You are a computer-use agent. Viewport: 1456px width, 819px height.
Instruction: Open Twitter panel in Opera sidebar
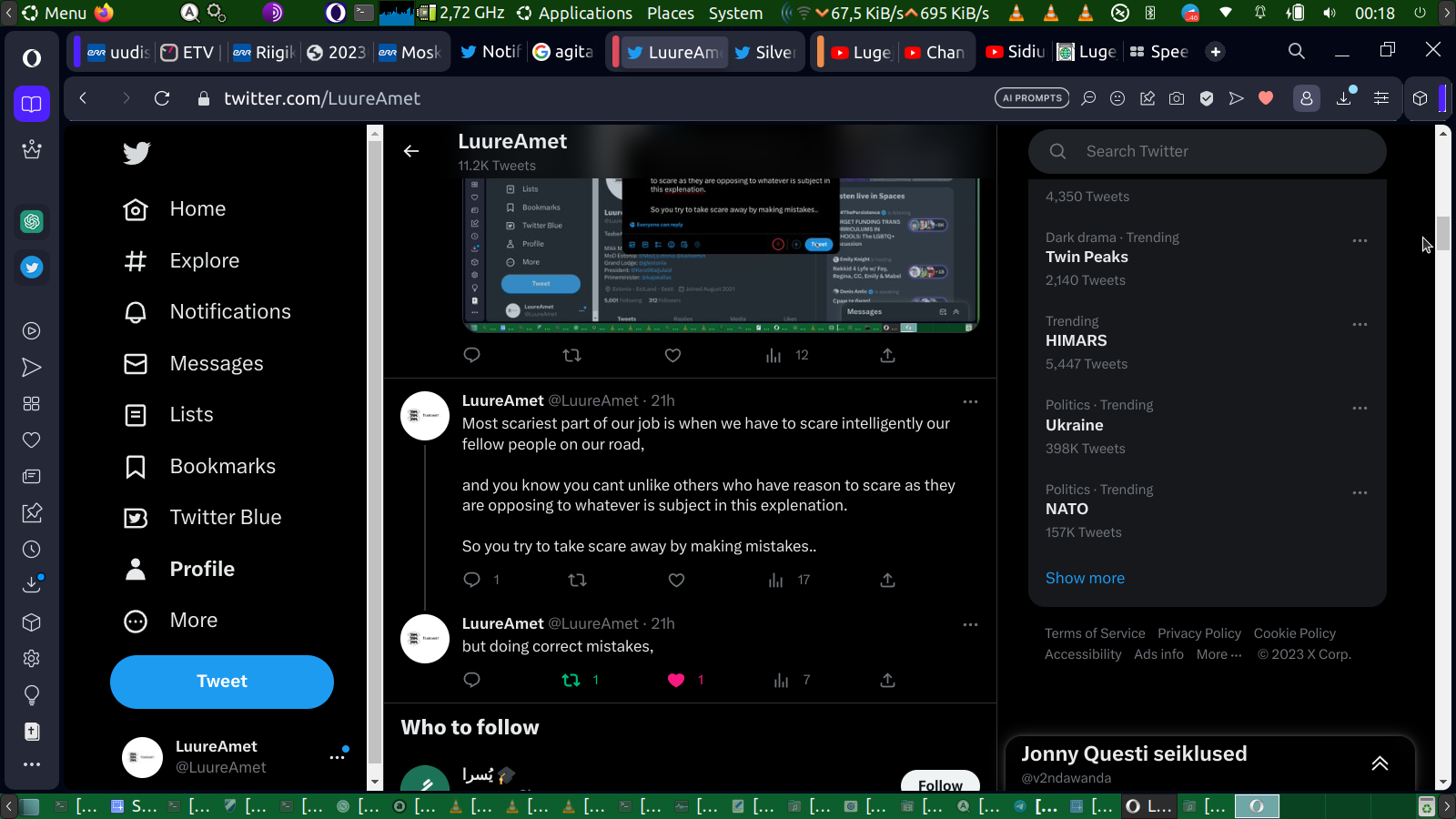[32, 268]
